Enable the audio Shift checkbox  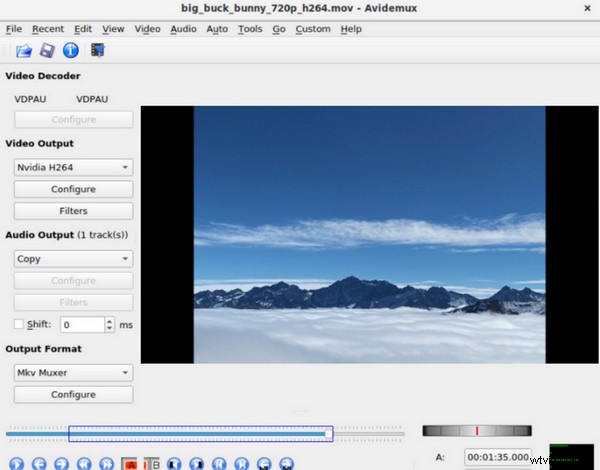pos(19,324)
